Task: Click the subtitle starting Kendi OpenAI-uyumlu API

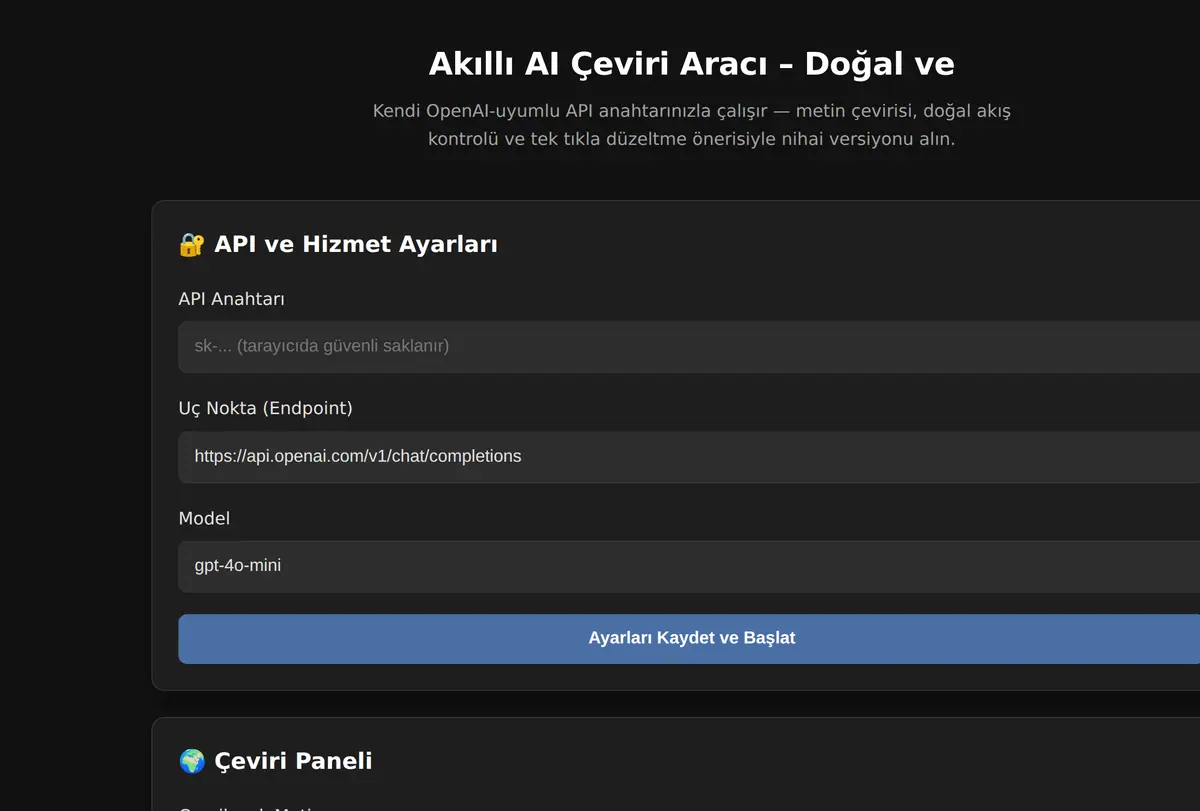Action: [691, 125]
